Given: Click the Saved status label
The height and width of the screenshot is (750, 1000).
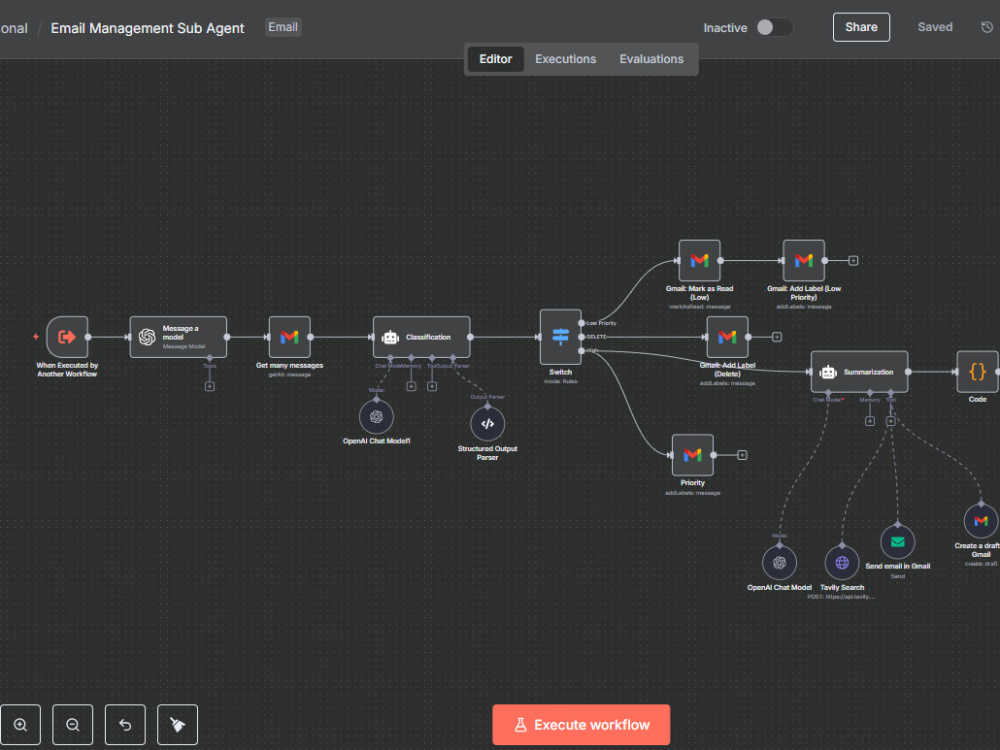Looking at the screenshot, I should click(x=935, y=27).
